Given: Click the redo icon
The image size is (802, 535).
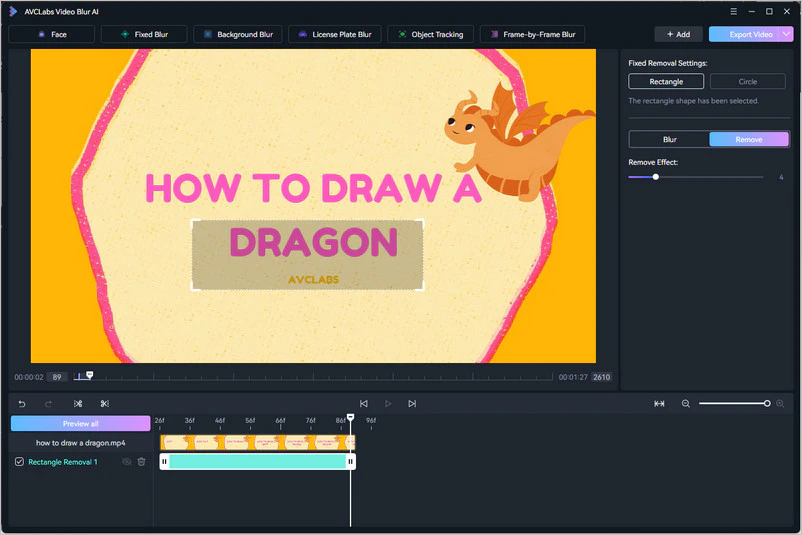Looking at the screenshot, I should pyautogui.click(x=48, y=404).
